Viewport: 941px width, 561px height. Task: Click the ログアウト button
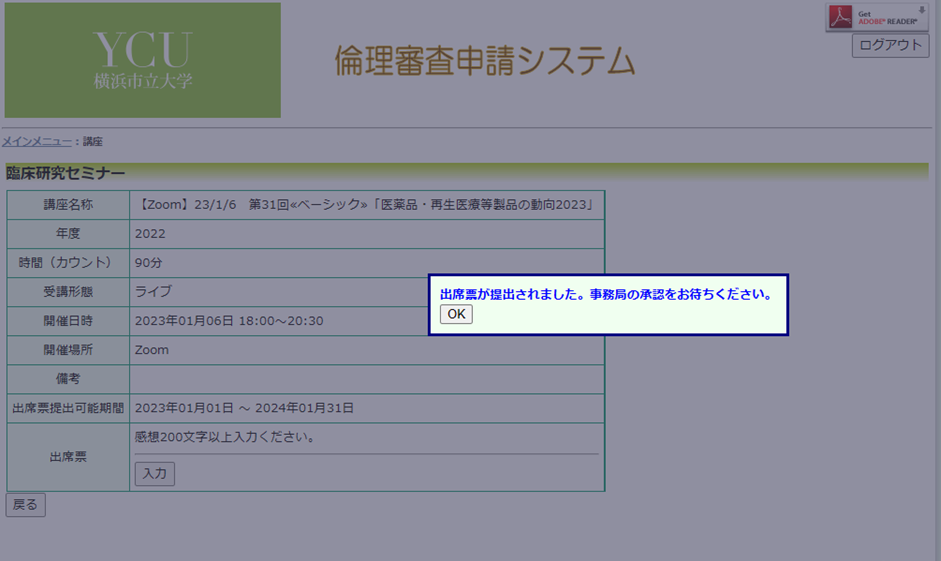[890, 45]
